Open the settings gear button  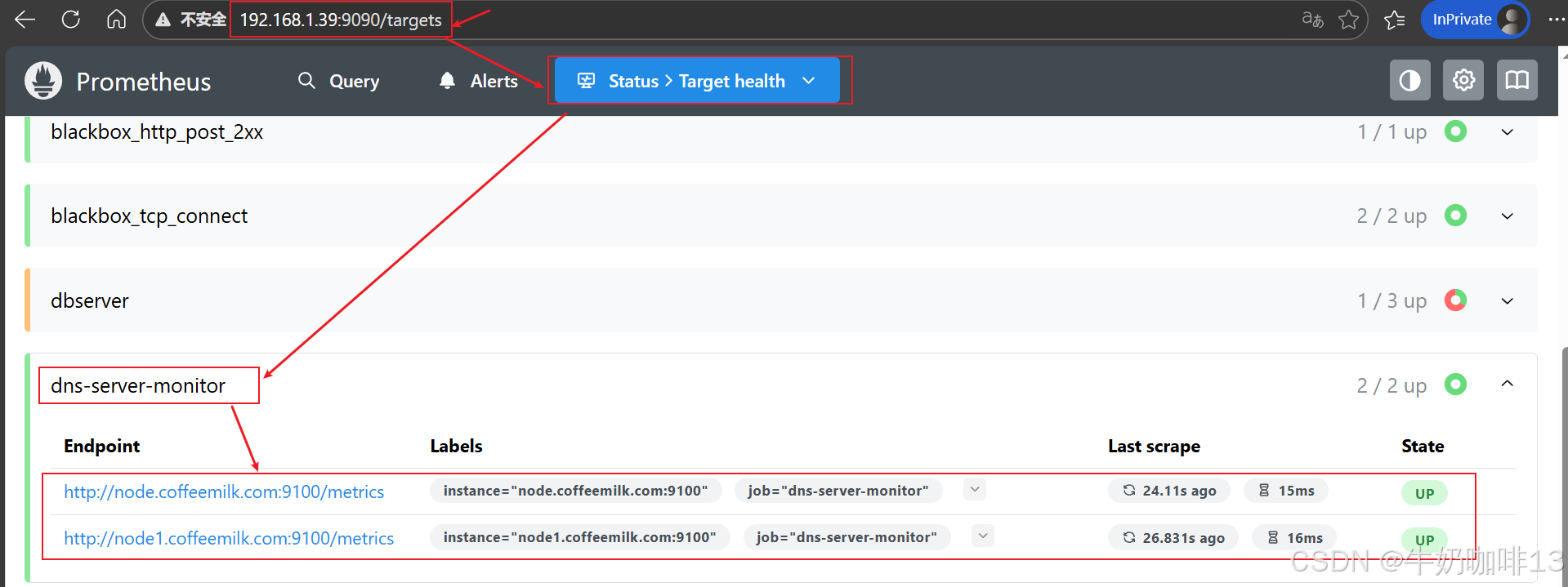click(1463, 80)
